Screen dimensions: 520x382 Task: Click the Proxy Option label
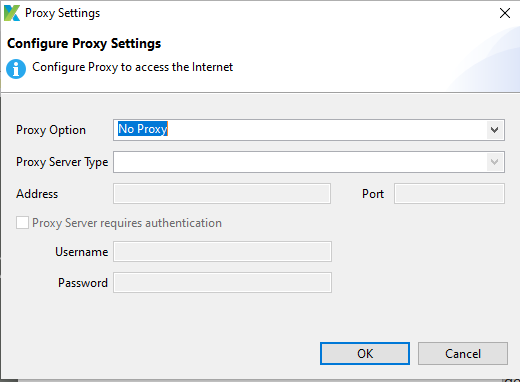point(51,130)
